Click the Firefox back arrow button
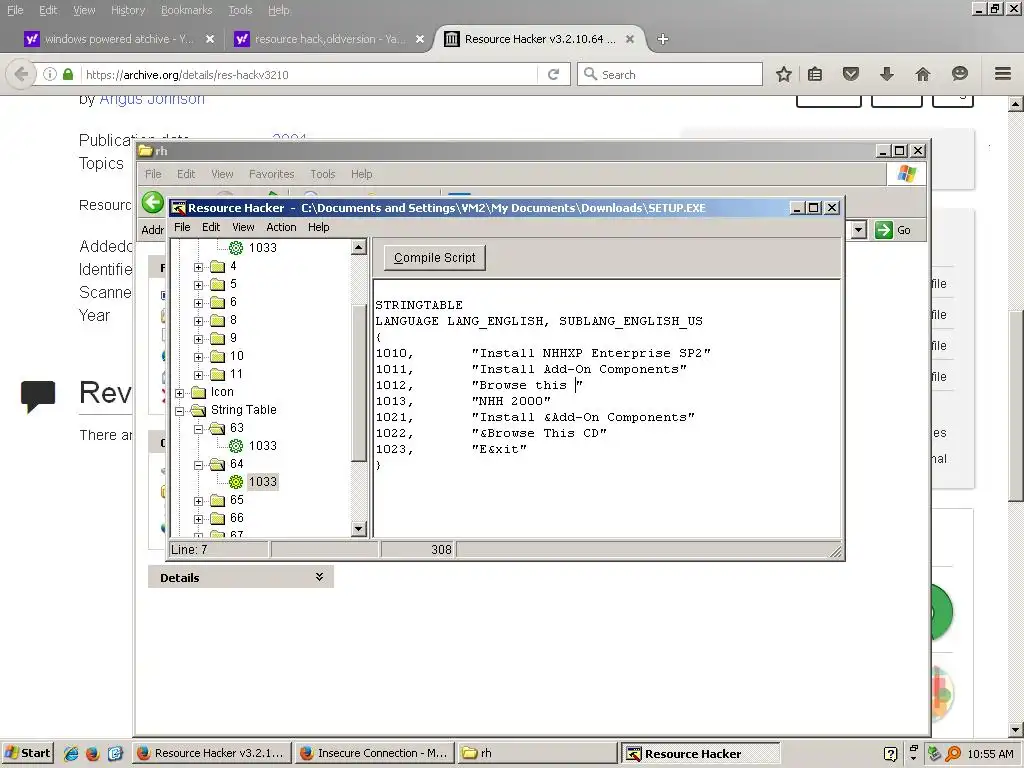This screenshot has height=768, width=1024. pyautogui.click(x=21, y=74)
